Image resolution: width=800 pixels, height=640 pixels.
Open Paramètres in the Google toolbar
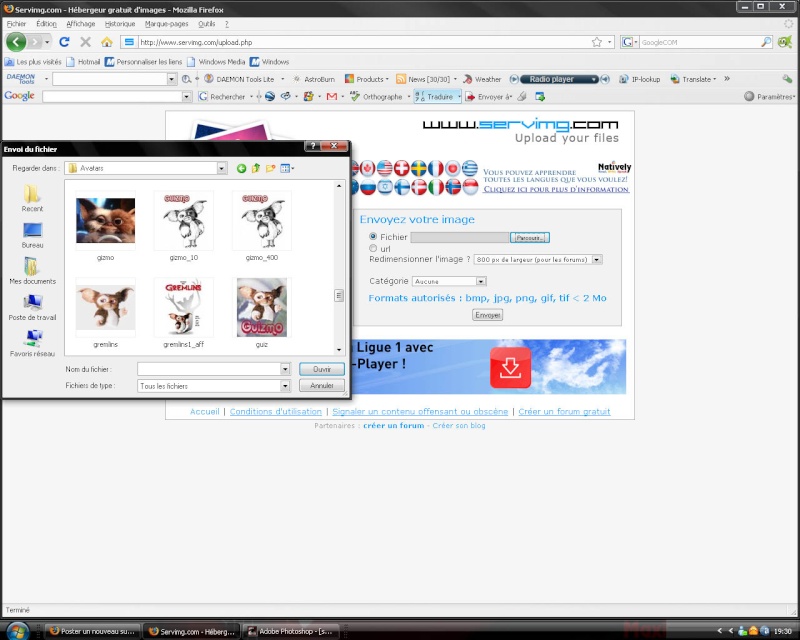tap(770, 96)
